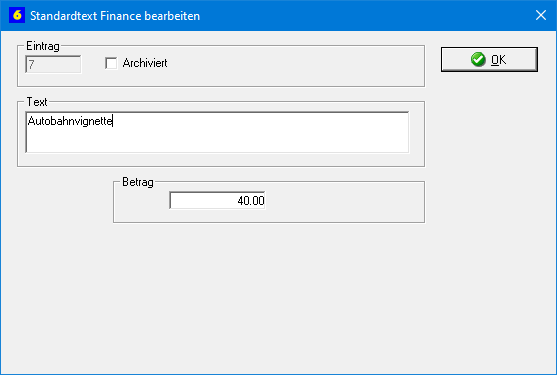Image resolution: width=557 pixels, height=375 pixels.
Task: Enable the Archiviert checkbox
Action: [111, 63]
